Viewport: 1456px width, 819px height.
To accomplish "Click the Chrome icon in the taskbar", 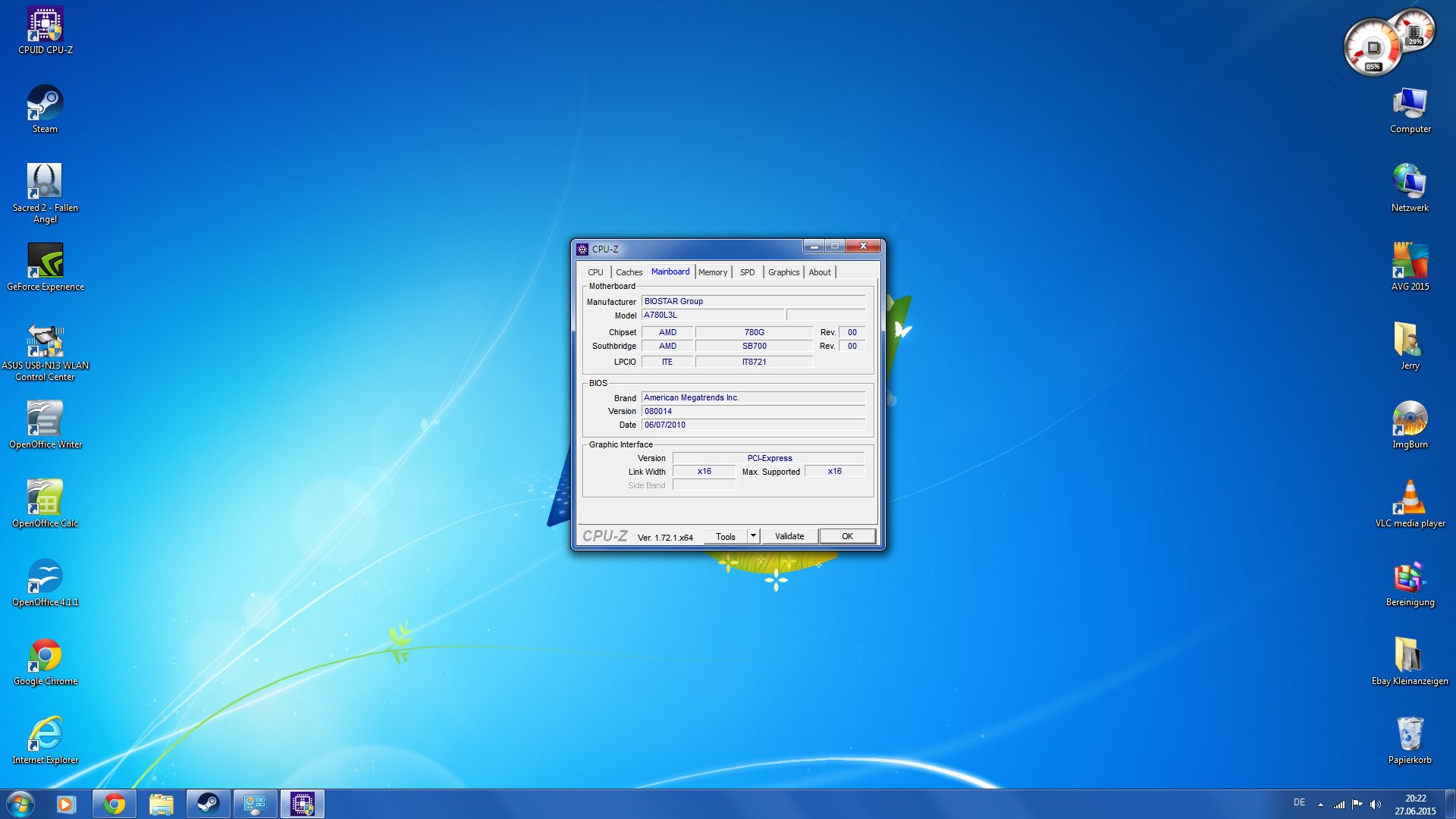I will tap(115, 804).
